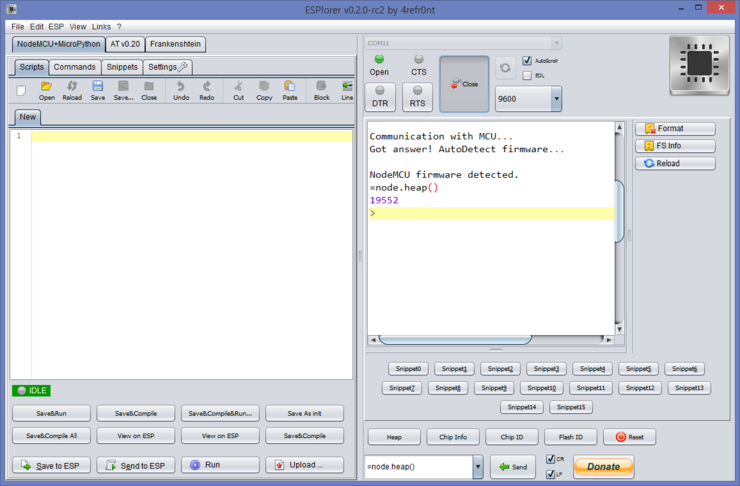Click the chip logo image
The image size is (740, 486).
699,65
